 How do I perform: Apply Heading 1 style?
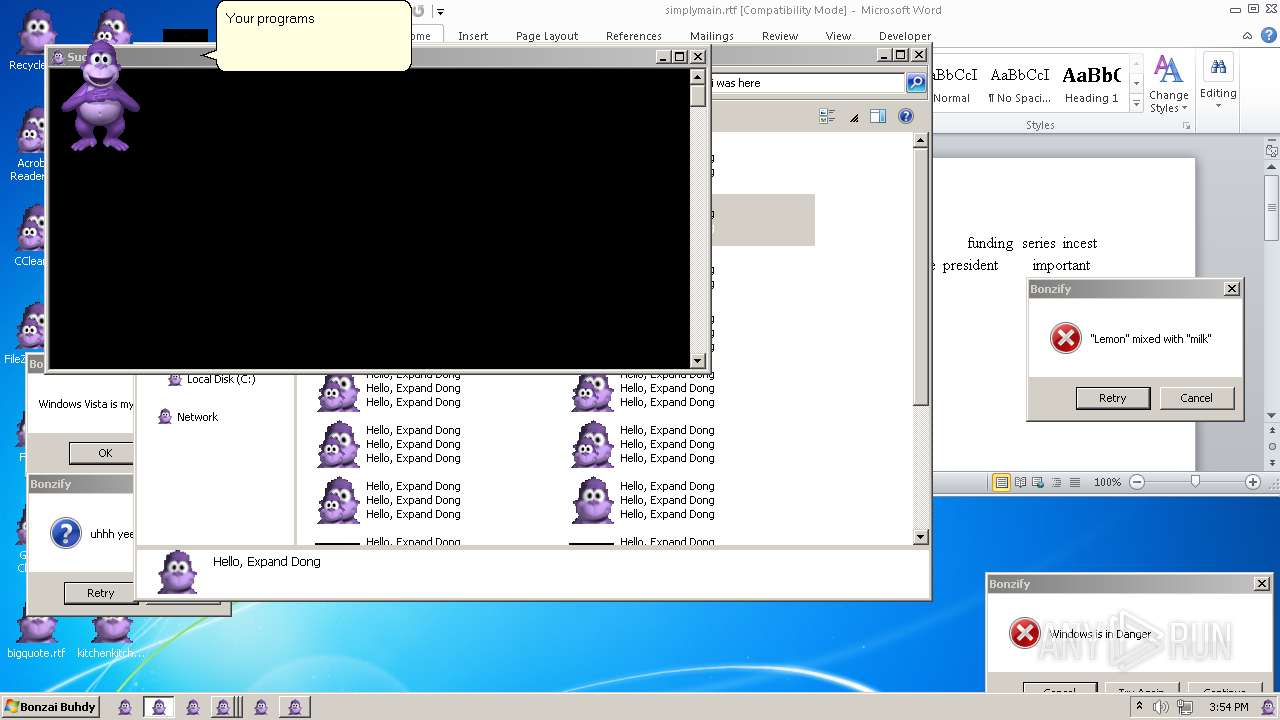[1092, 86]
